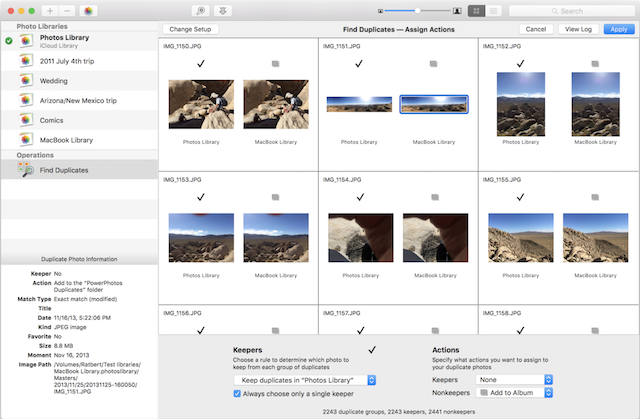Adjust the thumbnail size slider

(417, 10)
